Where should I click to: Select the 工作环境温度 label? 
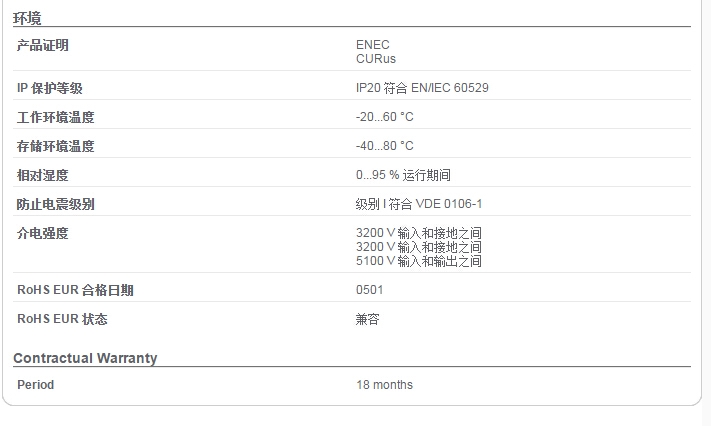coord(55,117)
